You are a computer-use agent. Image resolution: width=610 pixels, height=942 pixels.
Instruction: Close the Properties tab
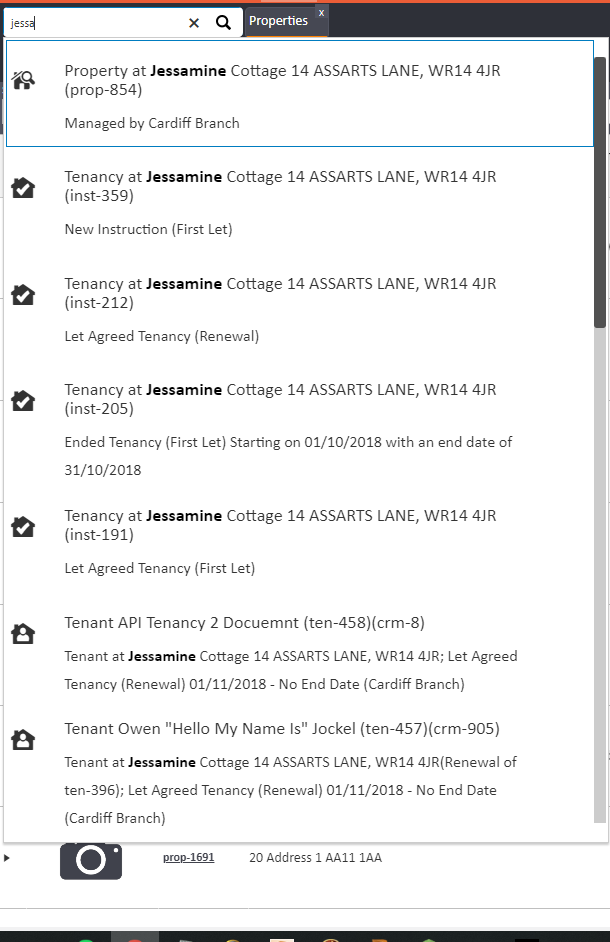tap(321, 13)
